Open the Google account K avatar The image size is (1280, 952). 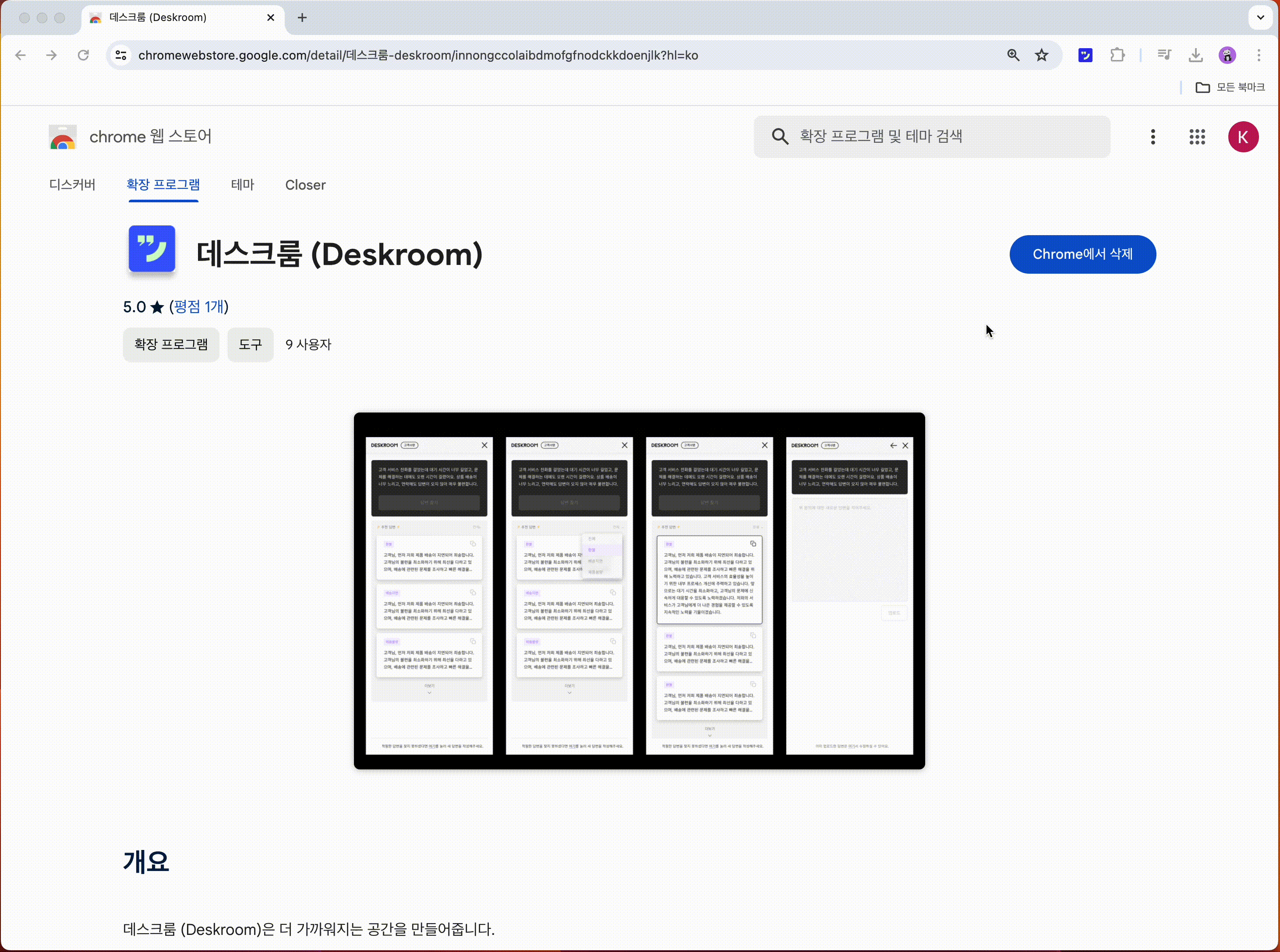[x=1243, y=137]
